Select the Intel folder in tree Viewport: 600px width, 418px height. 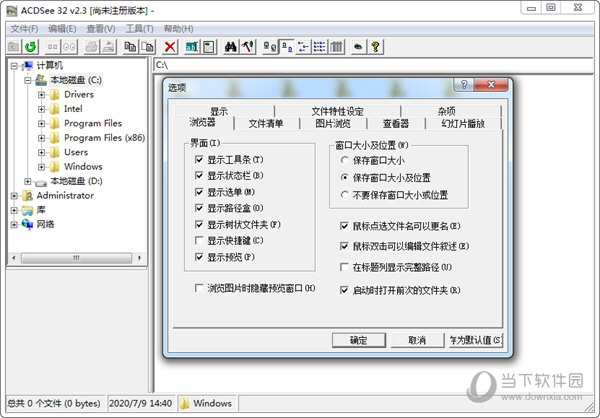click(x=73, y=109)
